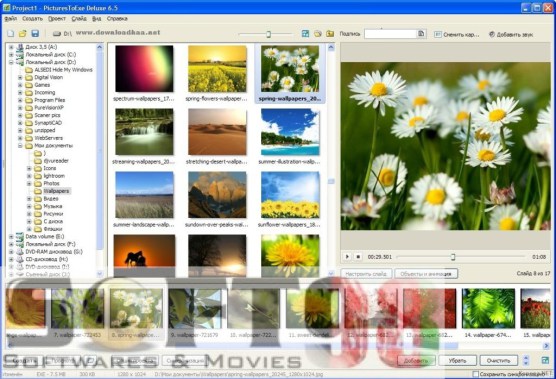Click the folder-with-arrow icon left of Подпись

click(330, 34)
